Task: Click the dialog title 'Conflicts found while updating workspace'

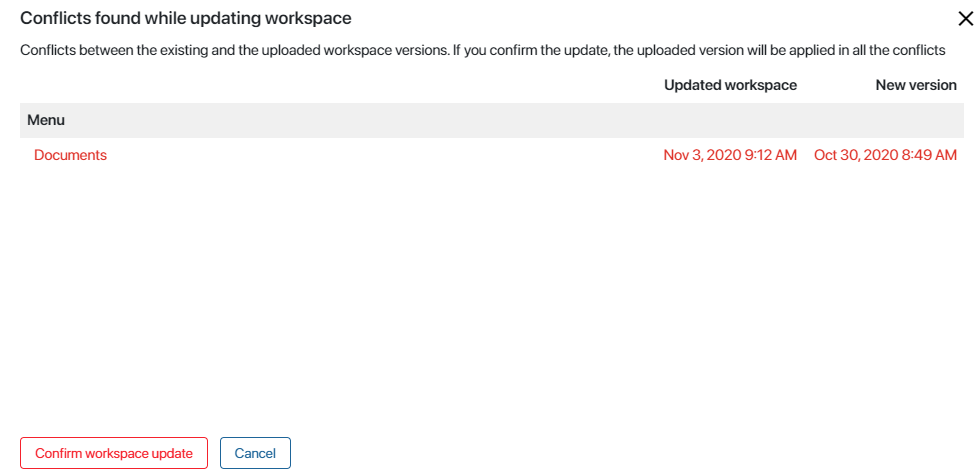Action: point(186,19)
